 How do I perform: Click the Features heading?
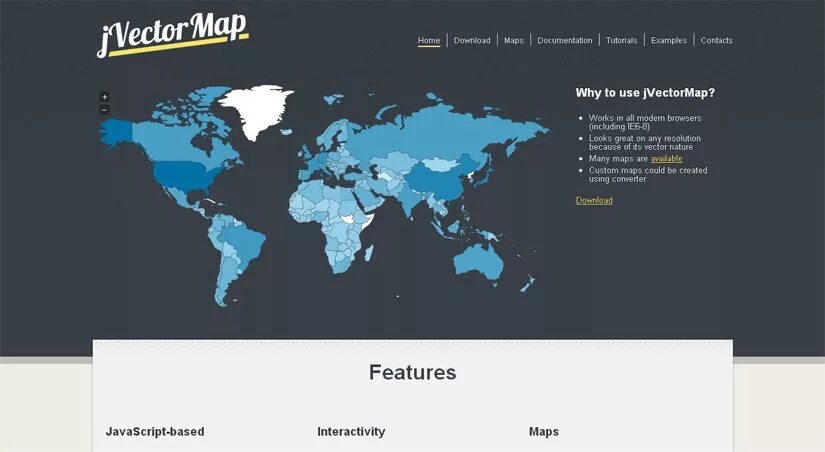click(412, 372)
